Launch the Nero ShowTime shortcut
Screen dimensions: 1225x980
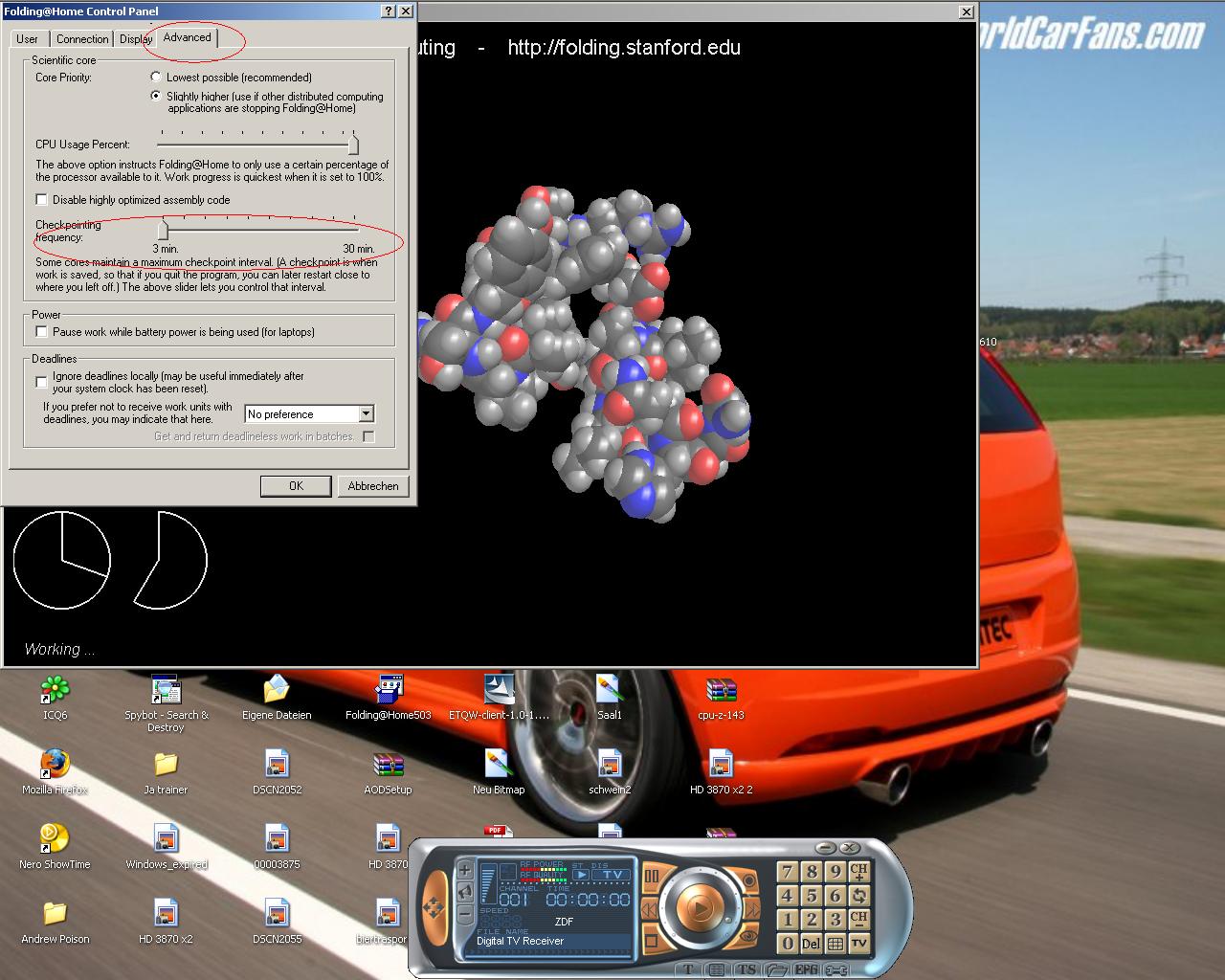tap(55, 847)
